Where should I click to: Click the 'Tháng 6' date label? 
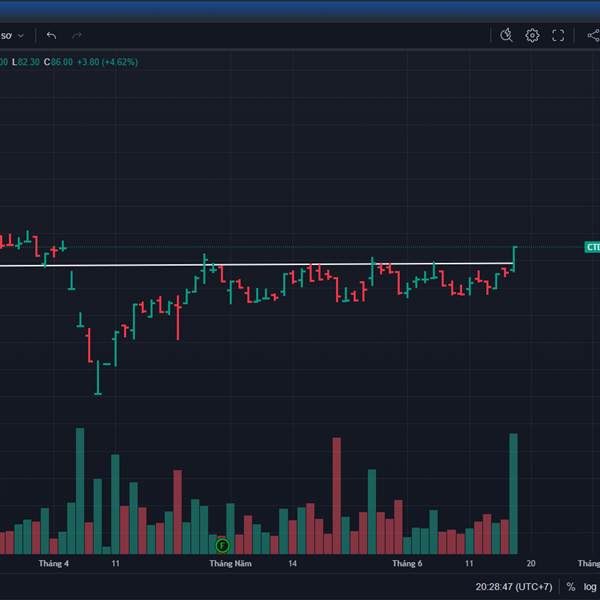tap(407, 563)
